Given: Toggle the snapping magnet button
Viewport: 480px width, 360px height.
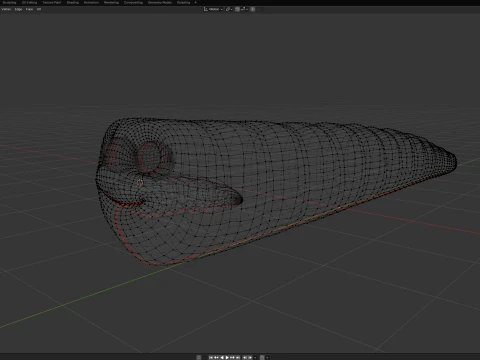Looking at the screenshot, I should coord(237,9).
